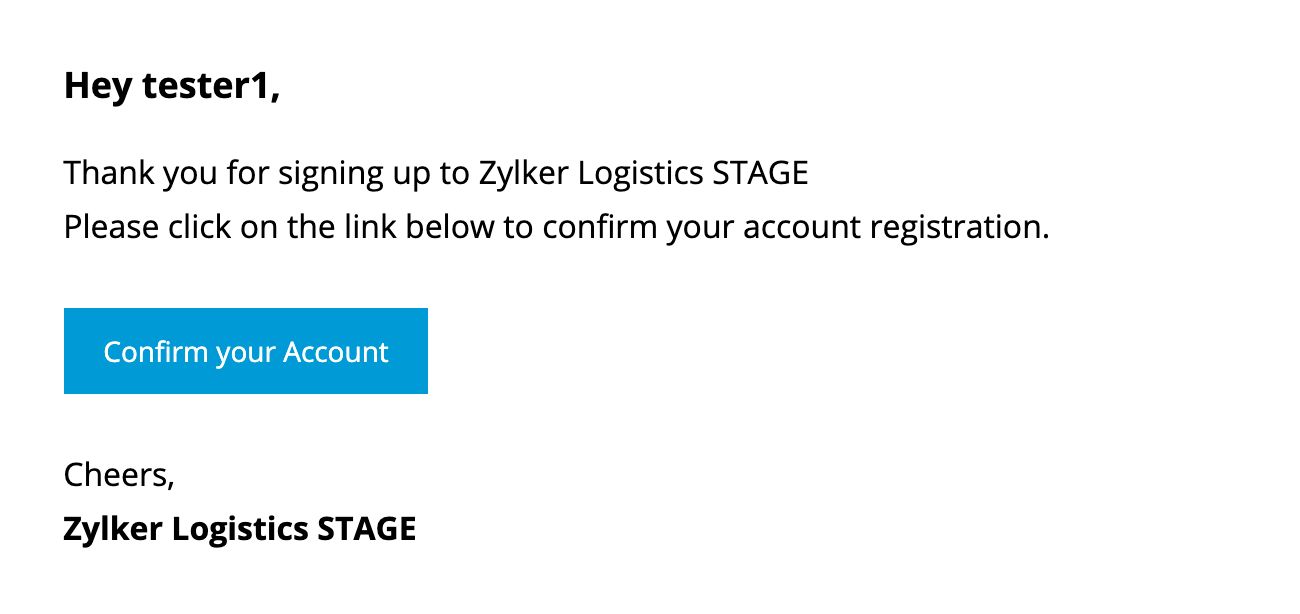Click the bold Zylker Logistics STAGE signature

(240, 528)
